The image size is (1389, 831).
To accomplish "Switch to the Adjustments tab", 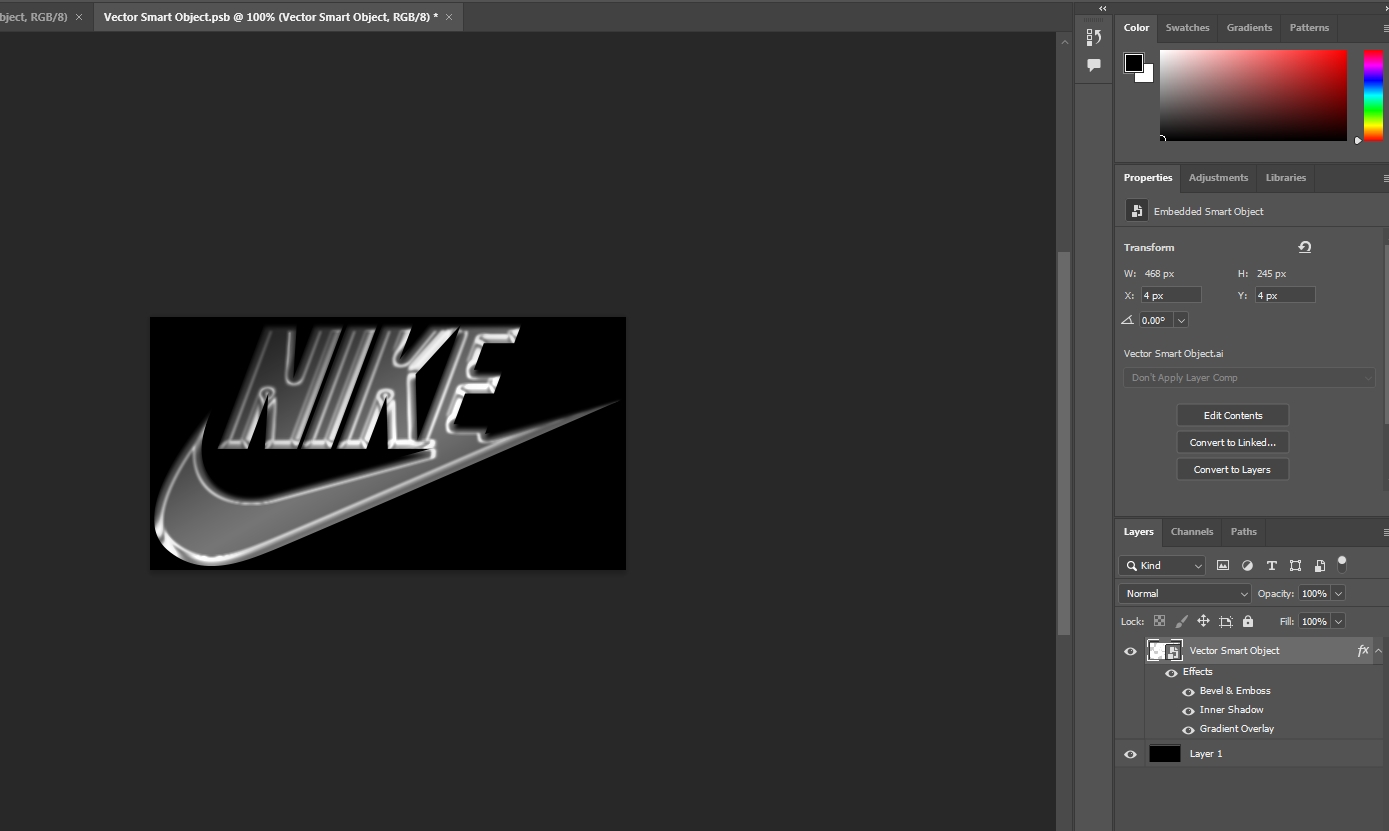I will tap(1218, 178).
